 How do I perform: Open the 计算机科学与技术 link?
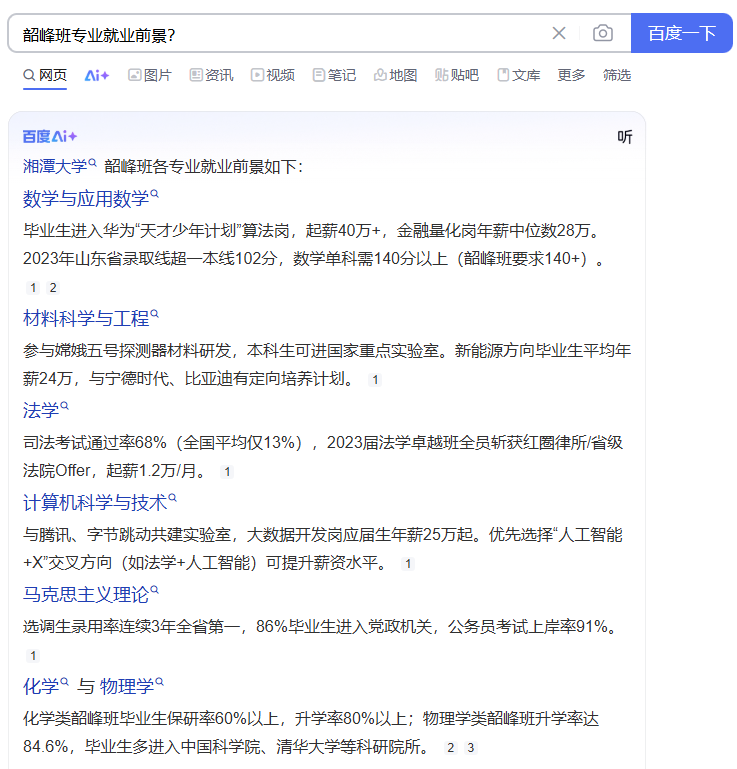click(95, 503)
